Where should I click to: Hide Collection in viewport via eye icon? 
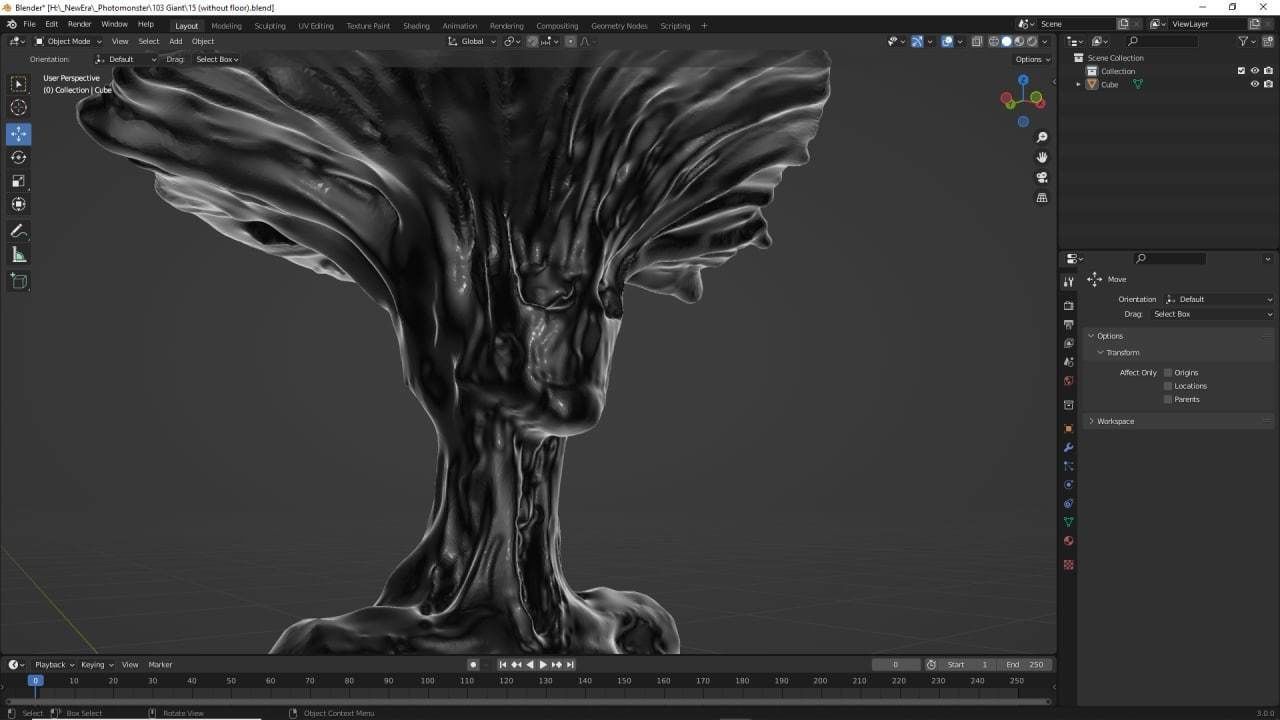pos(1254,71)
